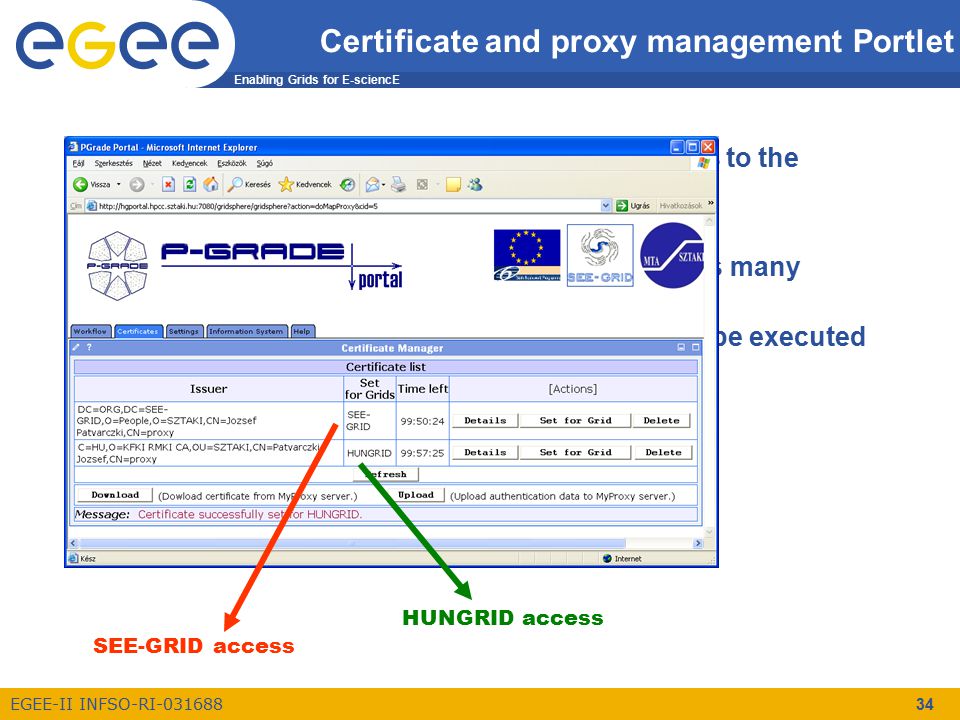Open Kedvencek favorites star
960x720 pixels.
pyautogui.click(x=285, y=184)
